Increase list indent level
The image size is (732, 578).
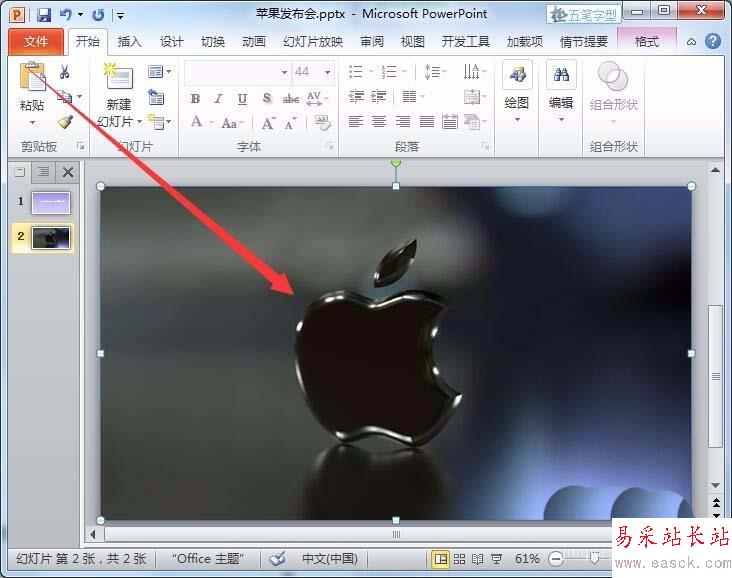(379, 97)
